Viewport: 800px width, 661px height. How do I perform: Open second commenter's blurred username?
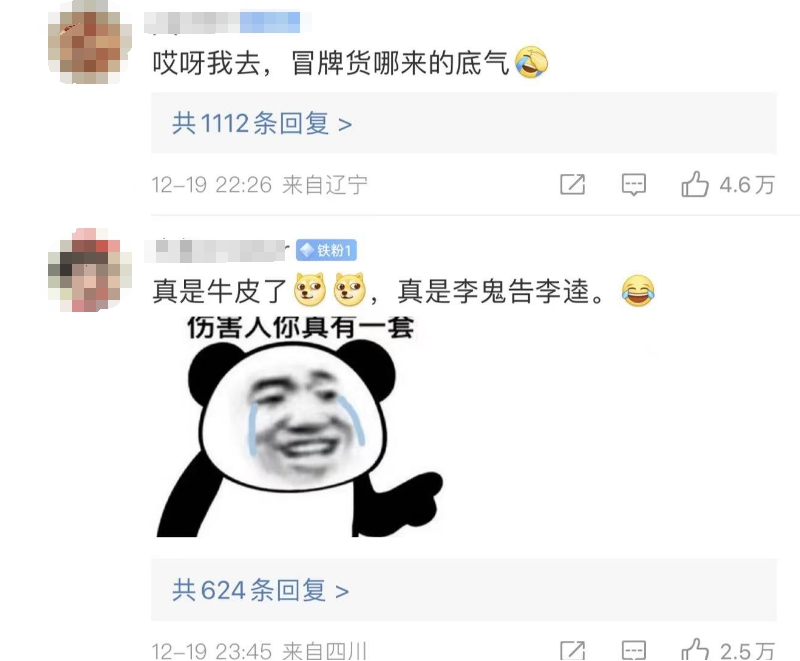(x=217, y=250)
